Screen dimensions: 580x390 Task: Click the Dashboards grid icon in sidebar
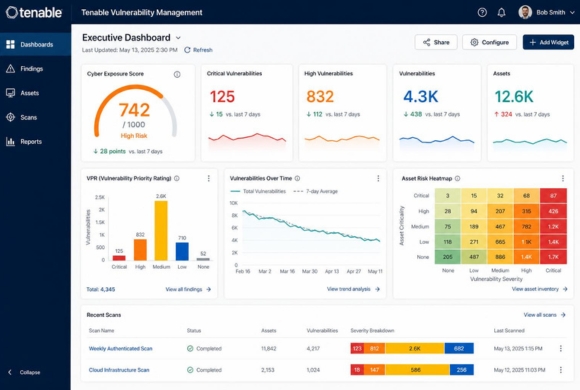click(10, 44)
